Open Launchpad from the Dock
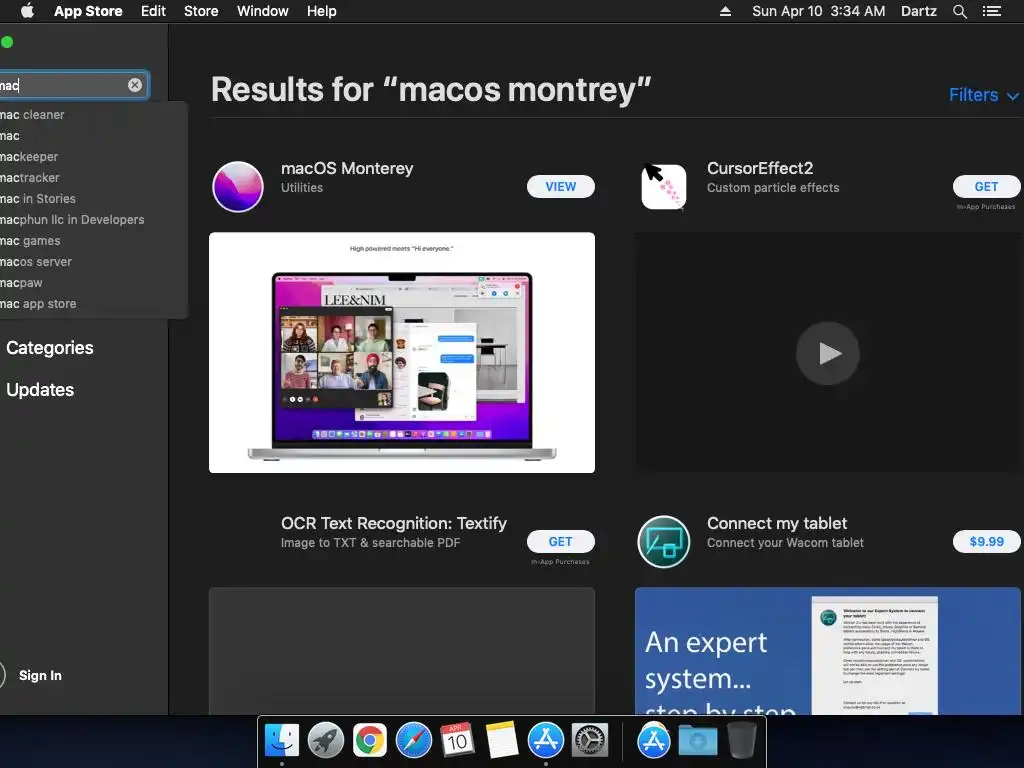Image resolution: width=1024 pixels, height=768 pixels. pos(326,741)
